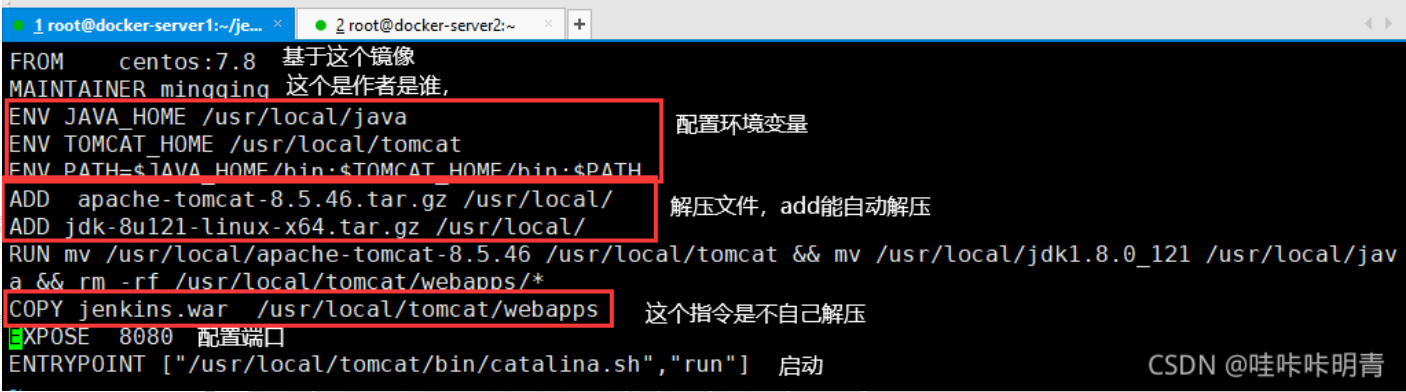
Task: Click the line 'FROM centos:7.8'
Action: click(133, 62)
